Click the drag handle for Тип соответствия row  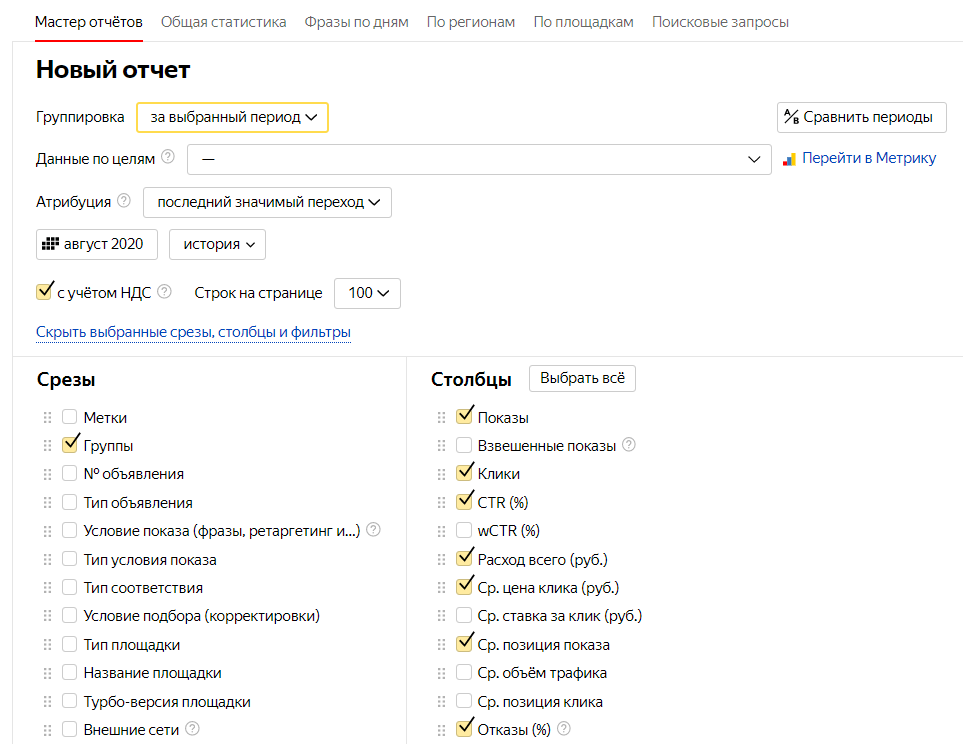pyautogui.click(x=47, y=588)
